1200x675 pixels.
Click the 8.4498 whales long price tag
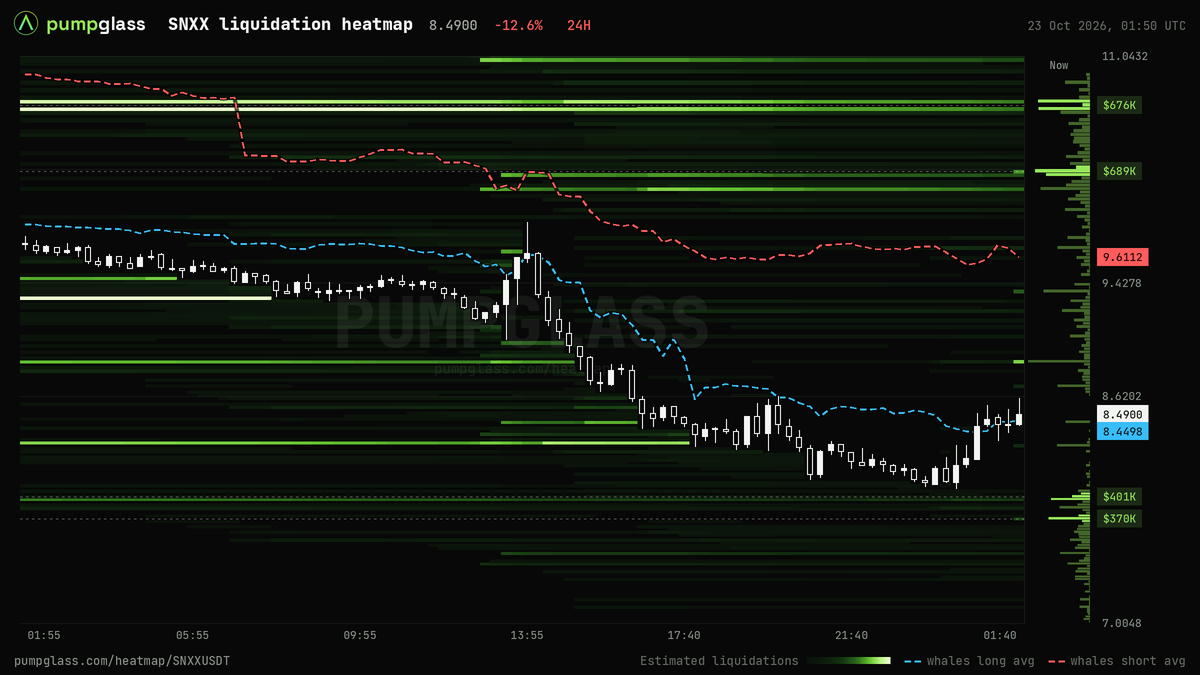click(1122, 431)
